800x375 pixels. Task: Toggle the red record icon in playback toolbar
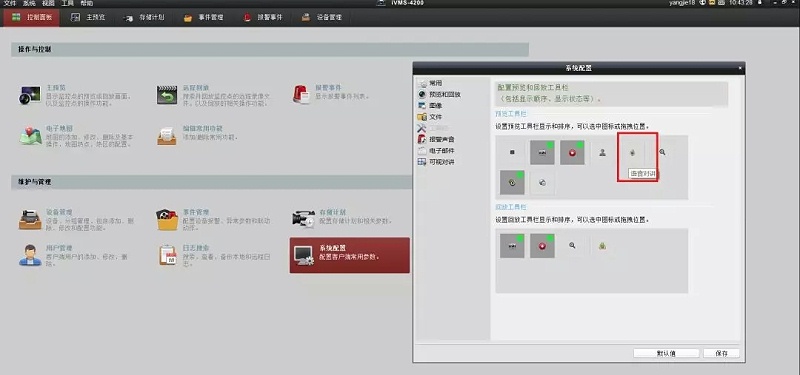coord(542,245)
